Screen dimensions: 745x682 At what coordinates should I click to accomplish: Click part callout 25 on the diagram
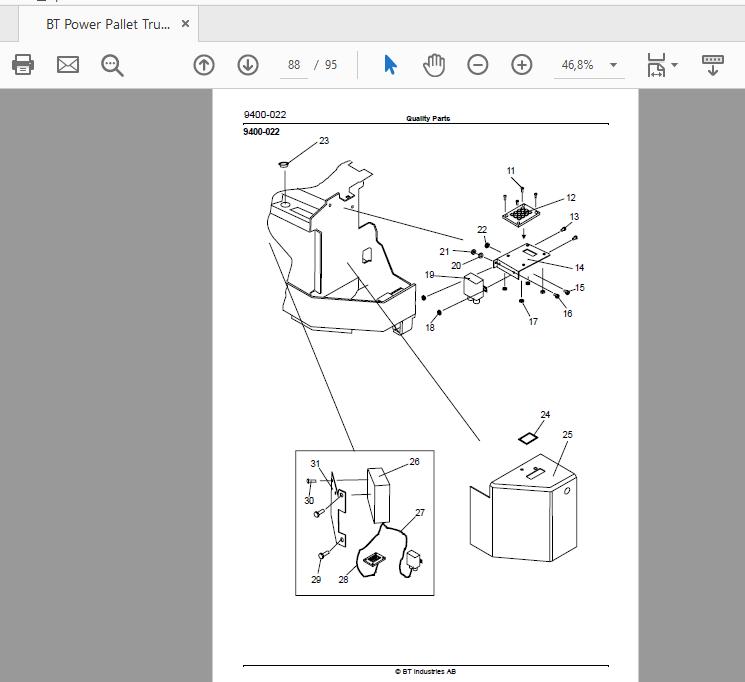[x=567, y=434]
